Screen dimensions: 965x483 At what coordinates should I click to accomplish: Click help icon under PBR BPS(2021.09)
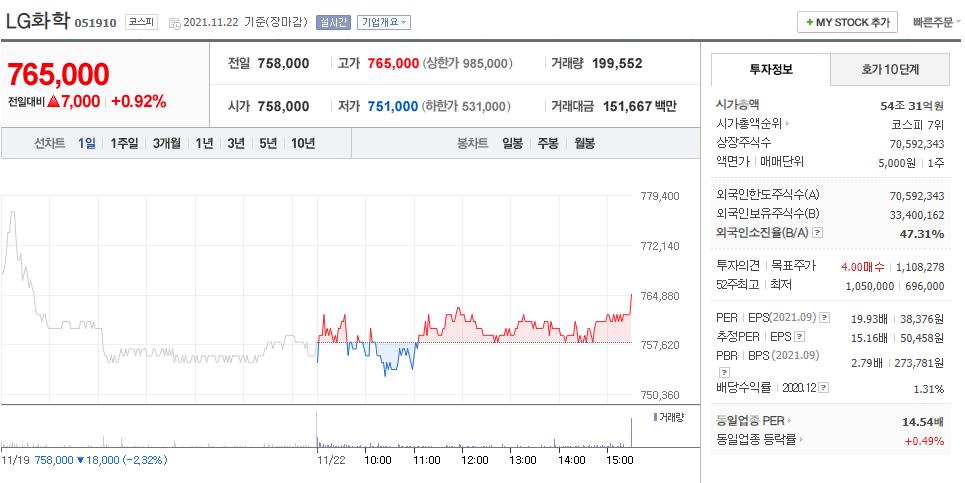coord(724,372)
